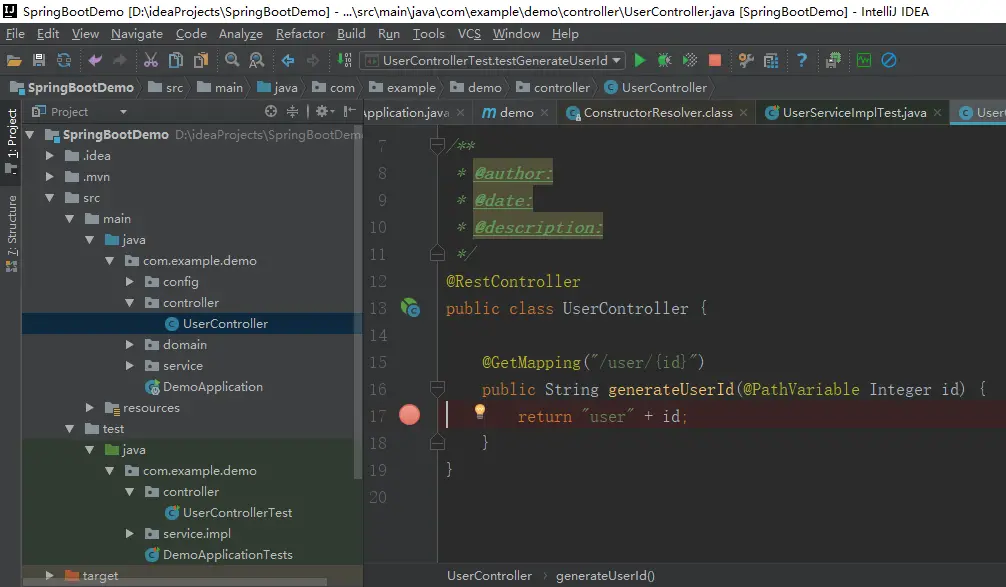Collapse the generateUserId method fold on line 16
The image size is (1006, 587).
click(437, 388)
